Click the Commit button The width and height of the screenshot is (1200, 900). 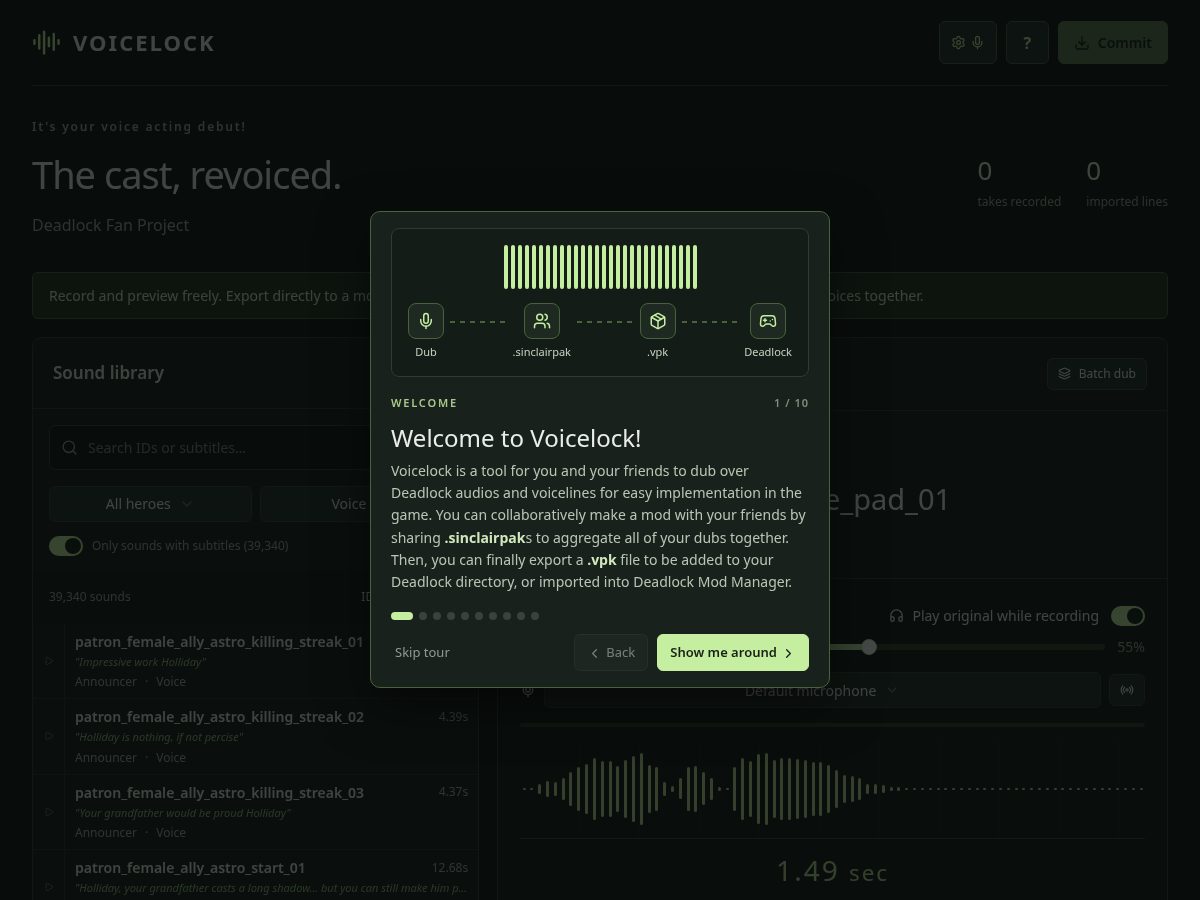pyautogui.click(x=1113, y=43)
